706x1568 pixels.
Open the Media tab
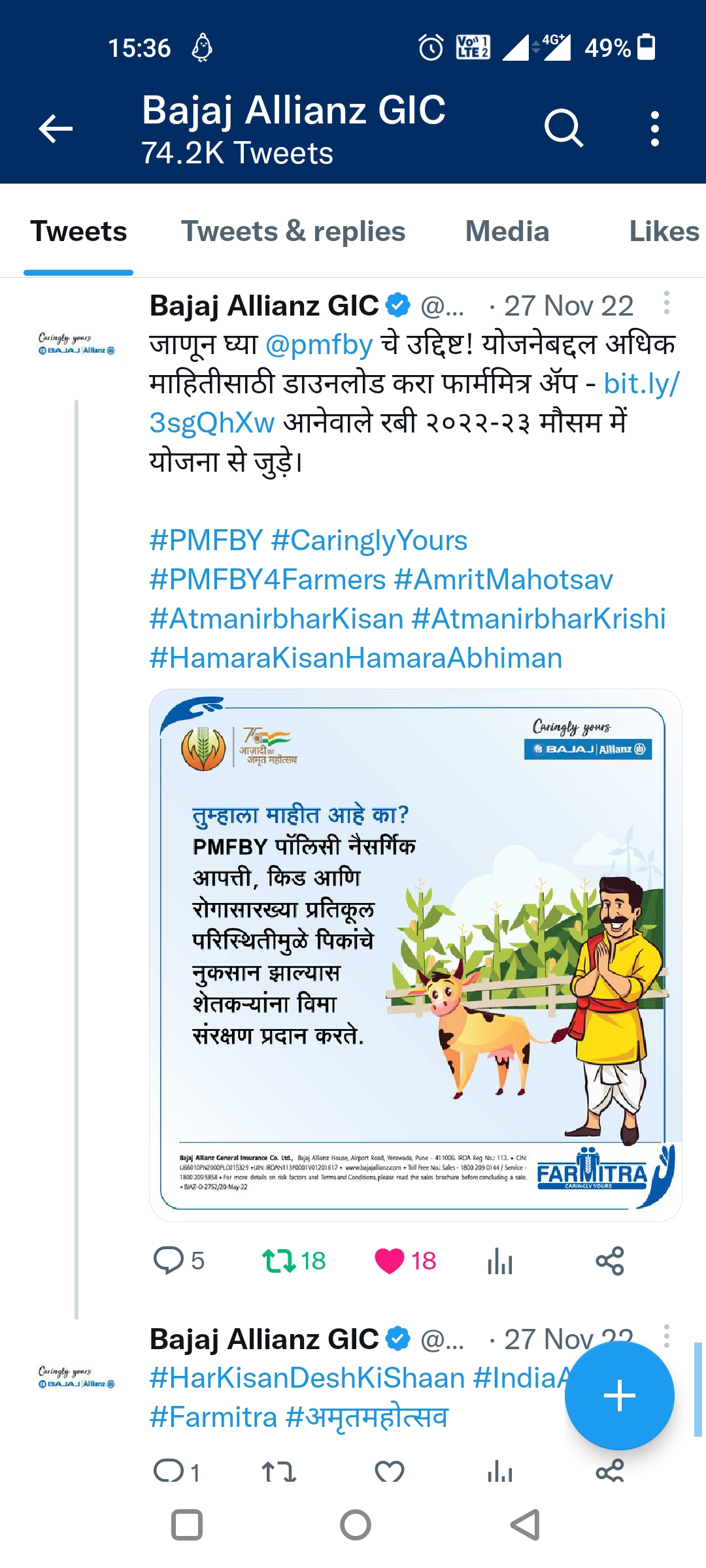pyautogui.click(x=507, y=231)
